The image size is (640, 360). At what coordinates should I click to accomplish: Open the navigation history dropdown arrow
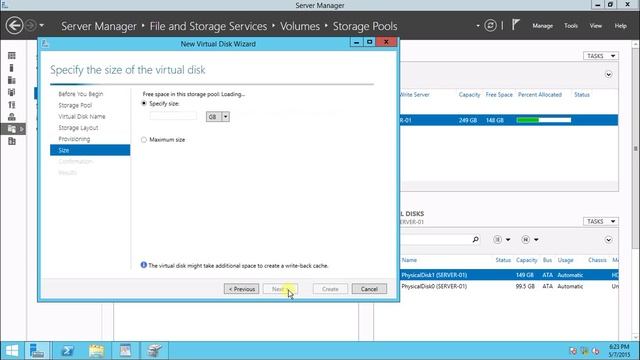(x=42, y=26)
